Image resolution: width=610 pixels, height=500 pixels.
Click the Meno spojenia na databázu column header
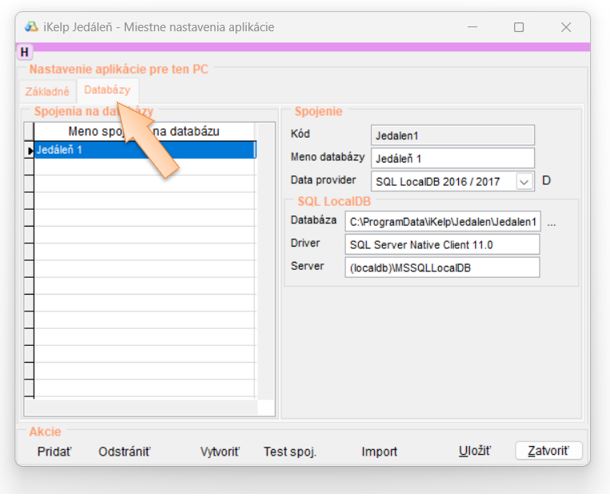pos(144,131)
